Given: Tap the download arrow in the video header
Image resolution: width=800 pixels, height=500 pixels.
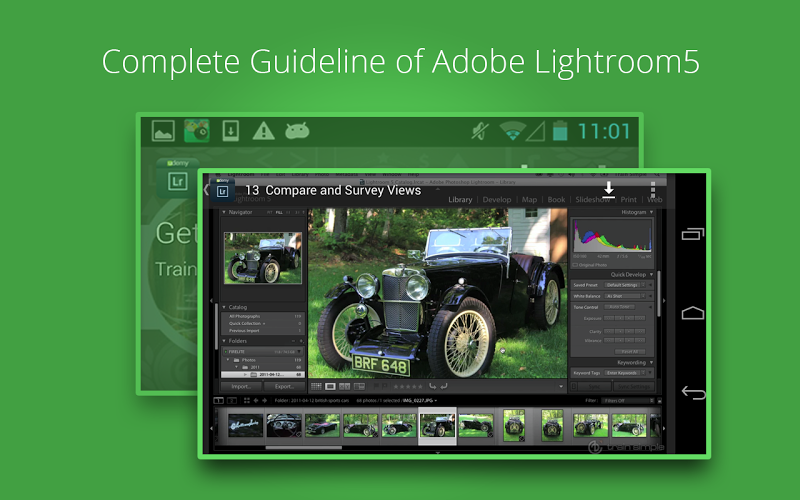Looking at the screenshot, I should 608,189.
